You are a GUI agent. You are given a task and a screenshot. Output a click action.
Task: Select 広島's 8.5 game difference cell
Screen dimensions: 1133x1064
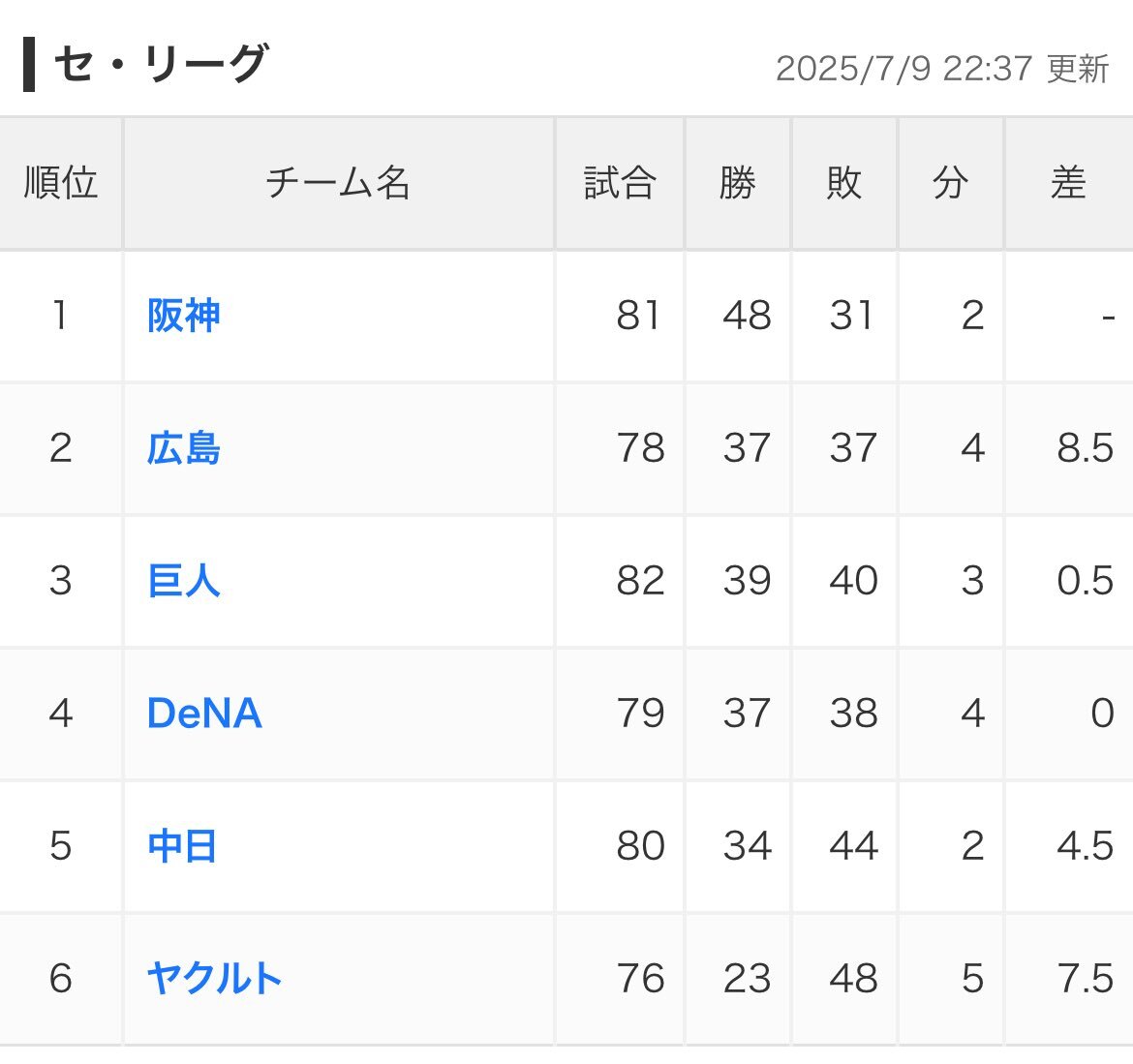click(1069, 448)
